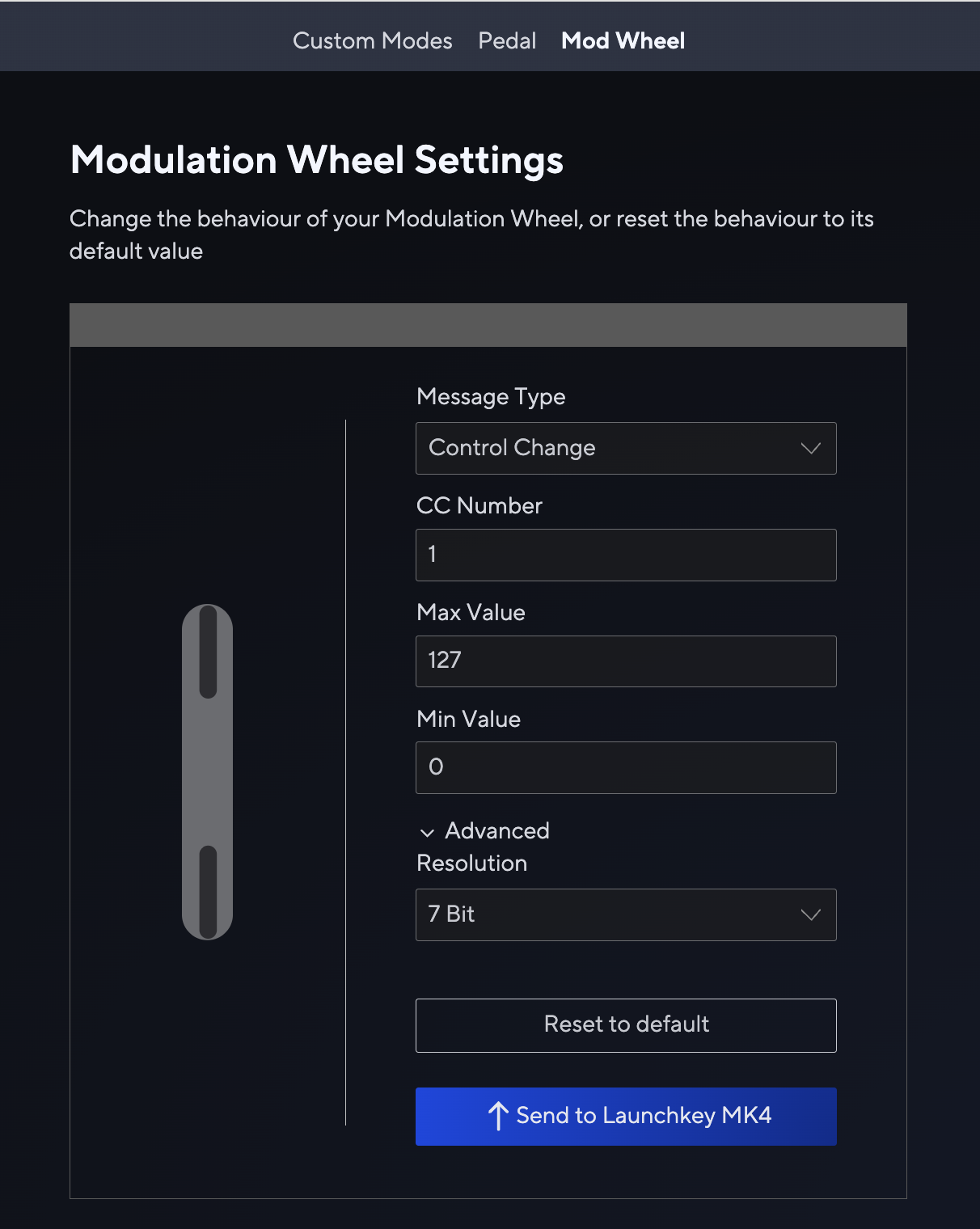980x1229 pixels.
Task: Click the small chevron beside Advanced
Action: point(427,832)
